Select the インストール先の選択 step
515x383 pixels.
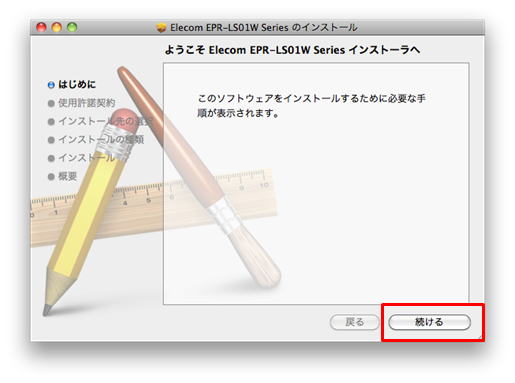[x=105, y=121]
